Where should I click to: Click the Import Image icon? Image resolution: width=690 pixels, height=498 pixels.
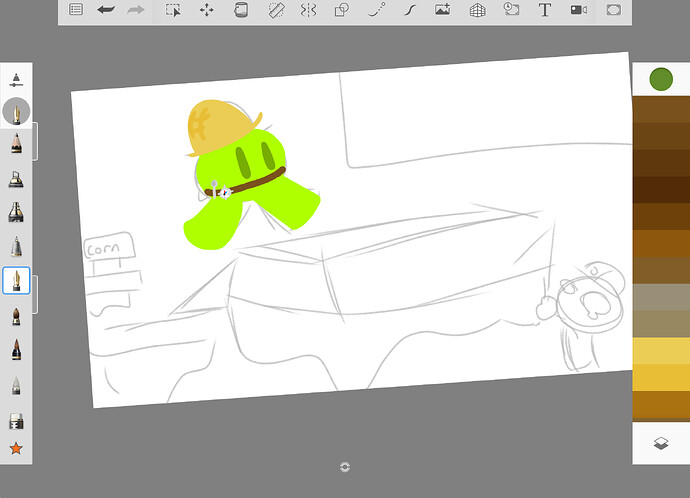pos(442,10)
